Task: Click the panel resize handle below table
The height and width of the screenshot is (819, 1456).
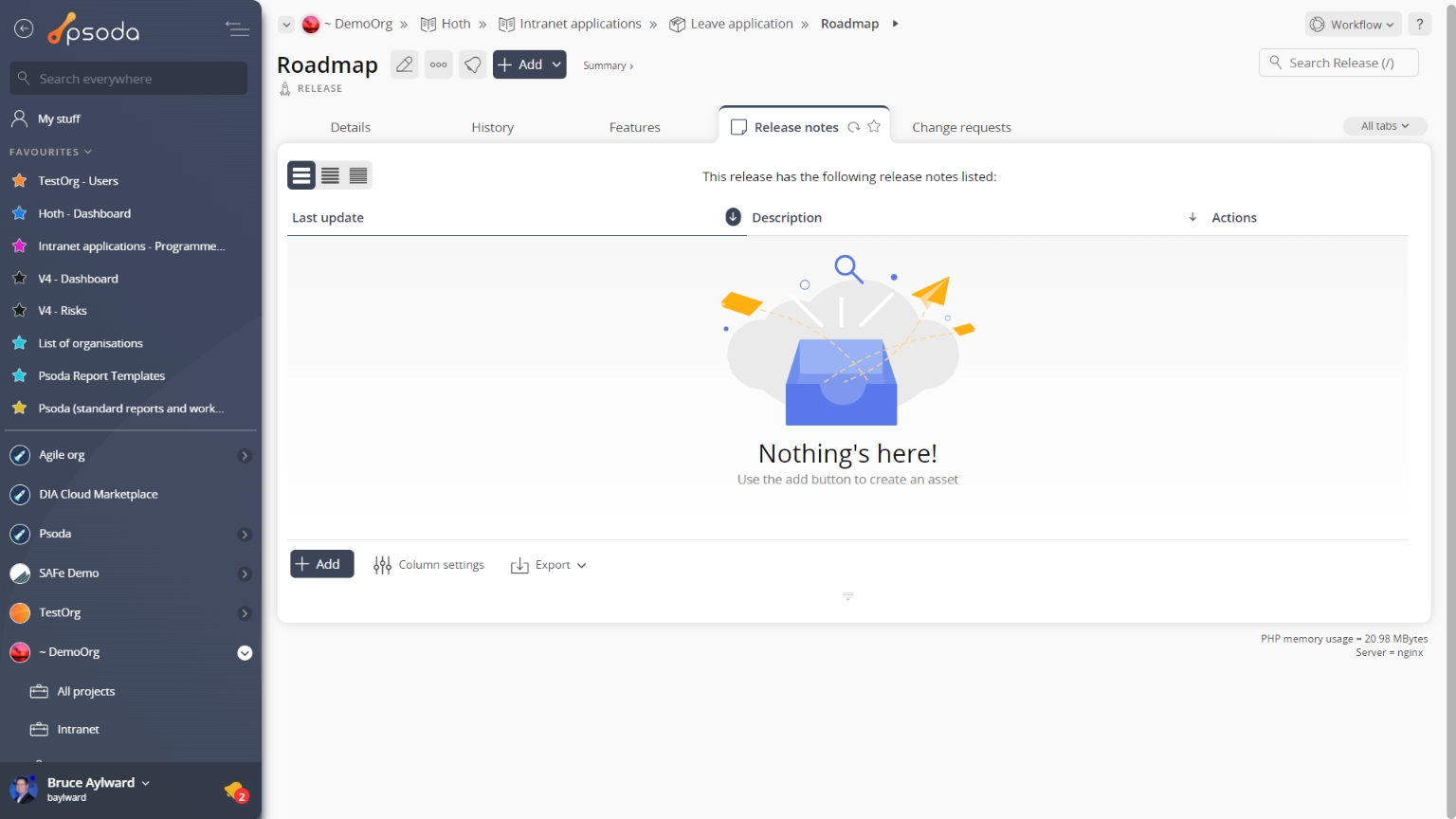Action: (848, 596)
